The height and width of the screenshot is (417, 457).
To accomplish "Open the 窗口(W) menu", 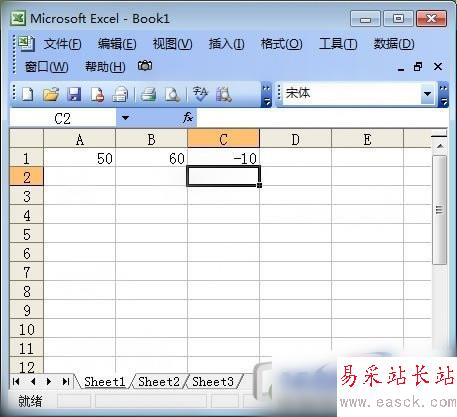I will click(x=47, y=67).
